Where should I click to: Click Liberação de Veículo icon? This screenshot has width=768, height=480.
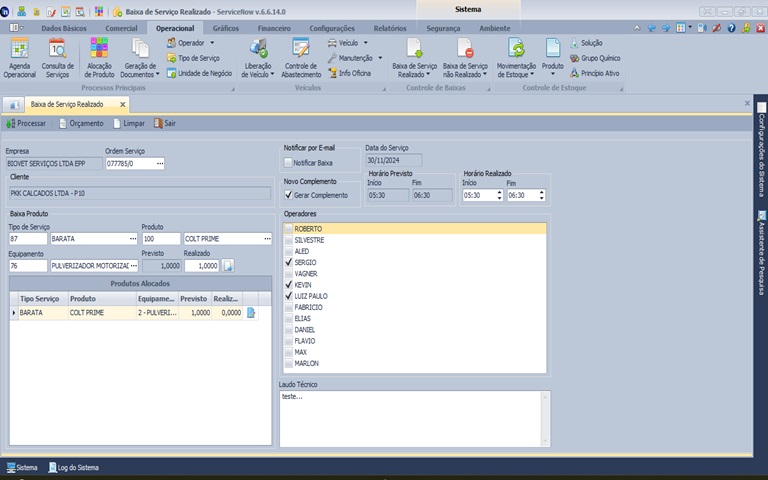click(x=257, y=57)
